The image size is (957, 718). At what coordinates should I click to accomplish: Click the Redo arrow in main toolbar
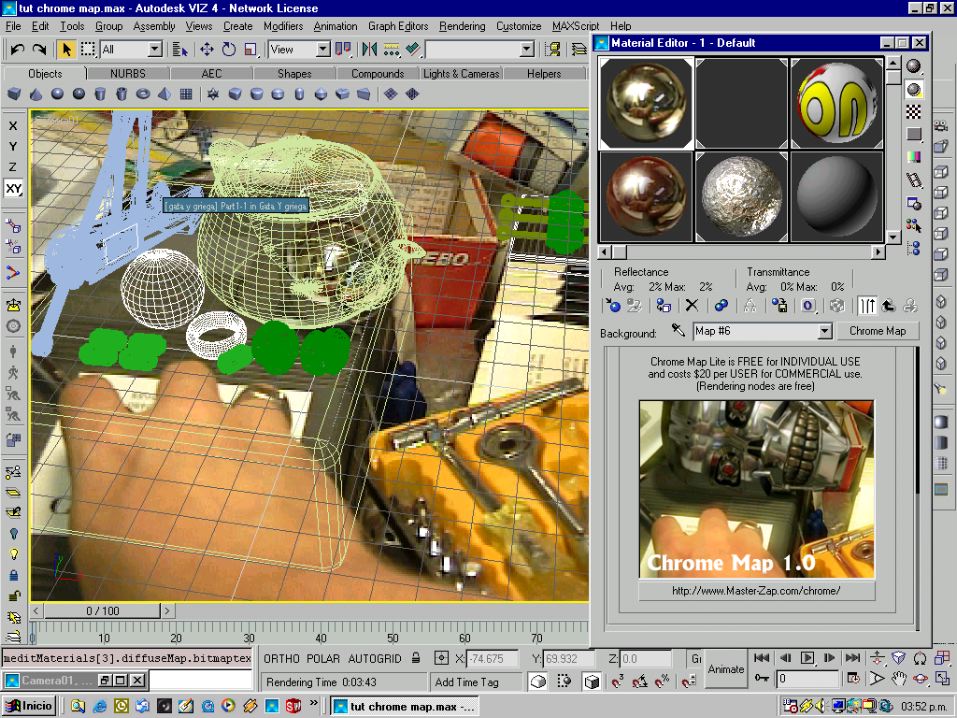click(40, 49)
